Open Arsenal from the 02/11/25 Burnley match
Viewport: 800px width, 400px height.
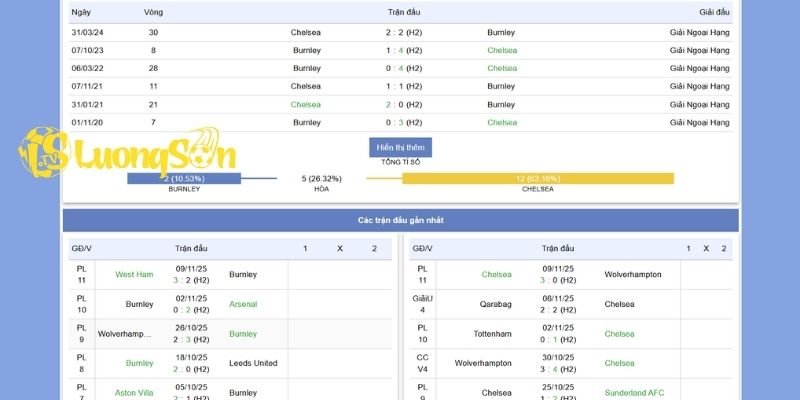click(x=243, y=304)
